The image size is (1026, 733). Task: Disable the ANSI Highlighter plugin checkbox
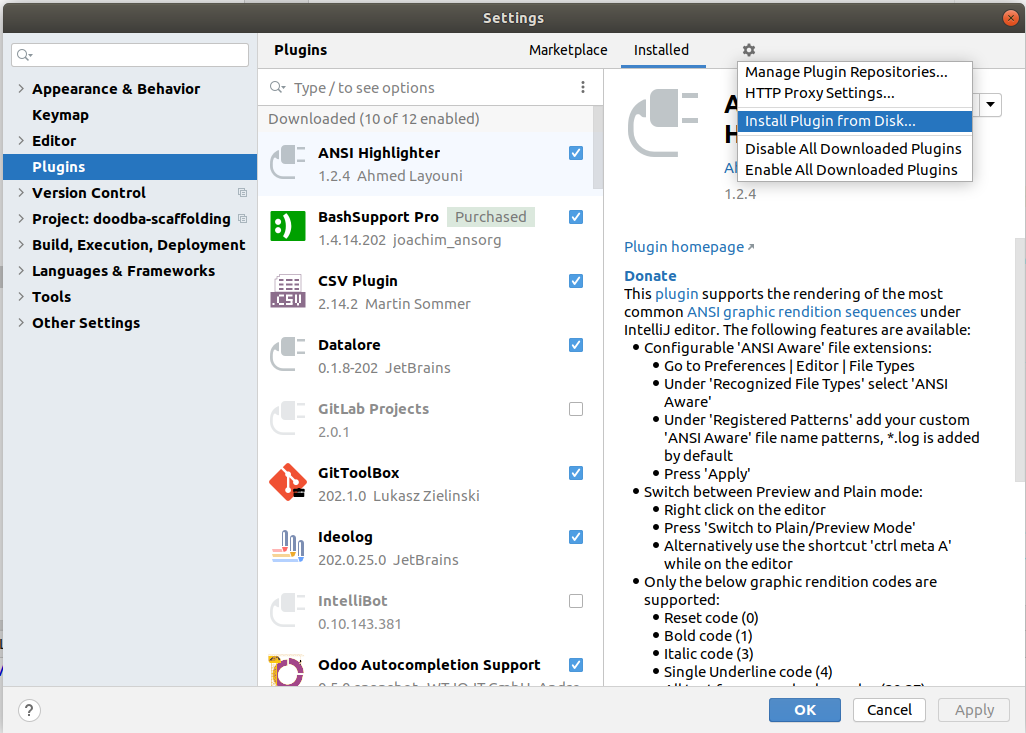(576, 152)
